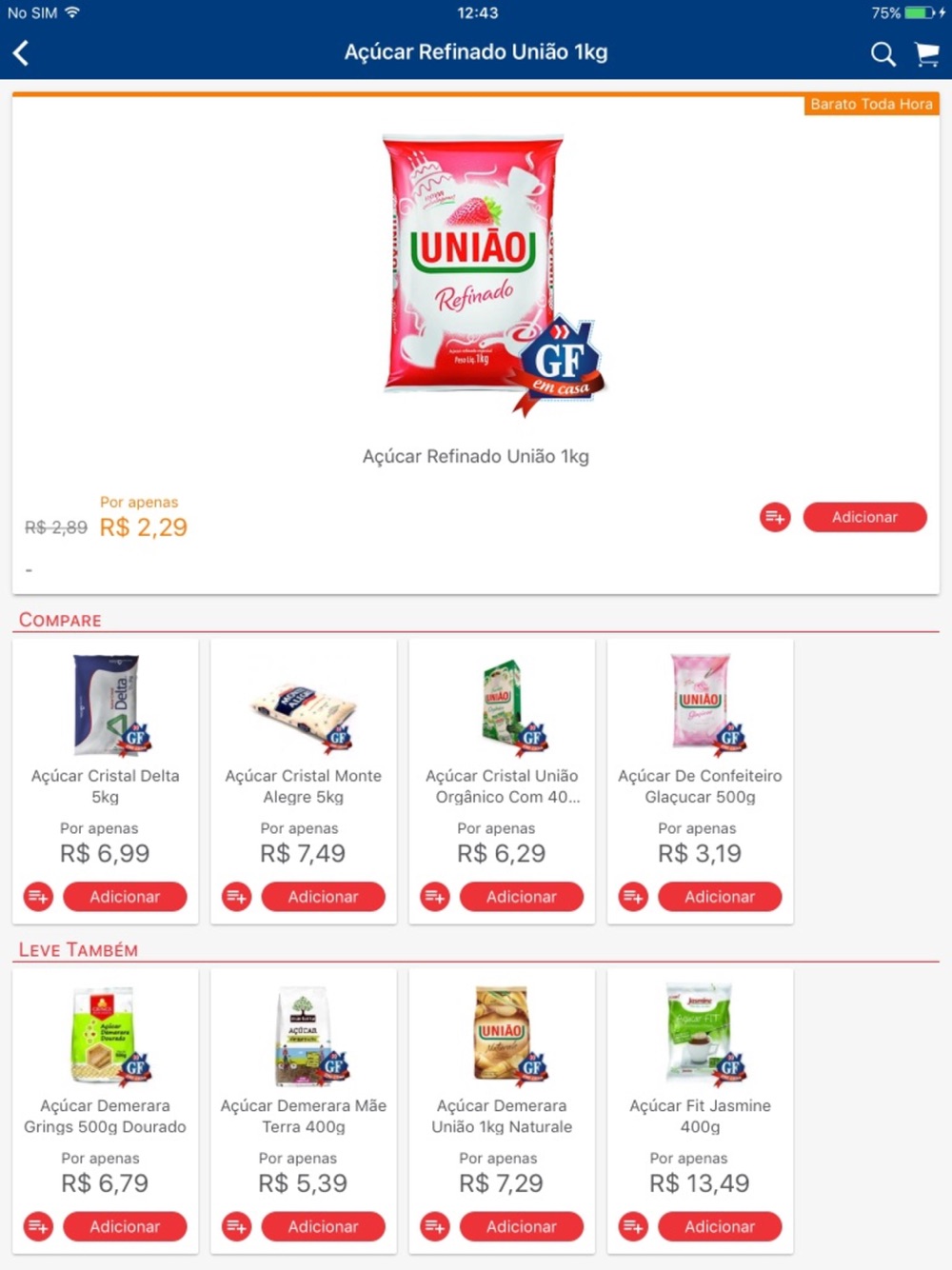Open the main União Refinado product image
The image size is (952, 1270).
pos(486,271)
